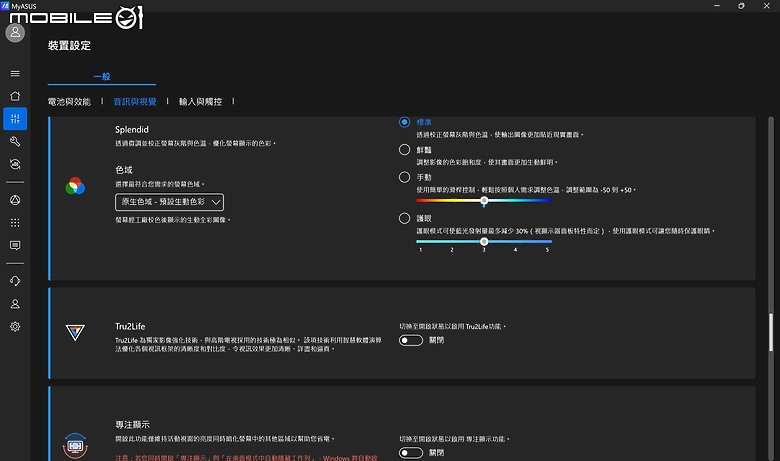Image resolution: width=780 pixels, height=461 pixels.
Task: Toggle the 專注顯示 switch
Action: point(411,453)
